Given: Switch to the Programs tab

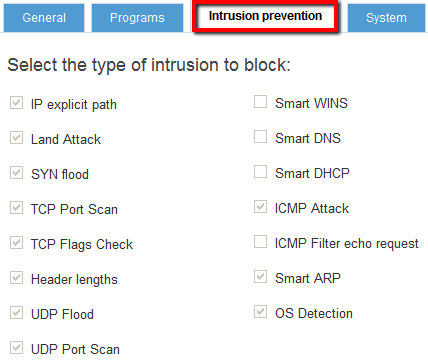Looking at the screenshot, I should point(137,18).
